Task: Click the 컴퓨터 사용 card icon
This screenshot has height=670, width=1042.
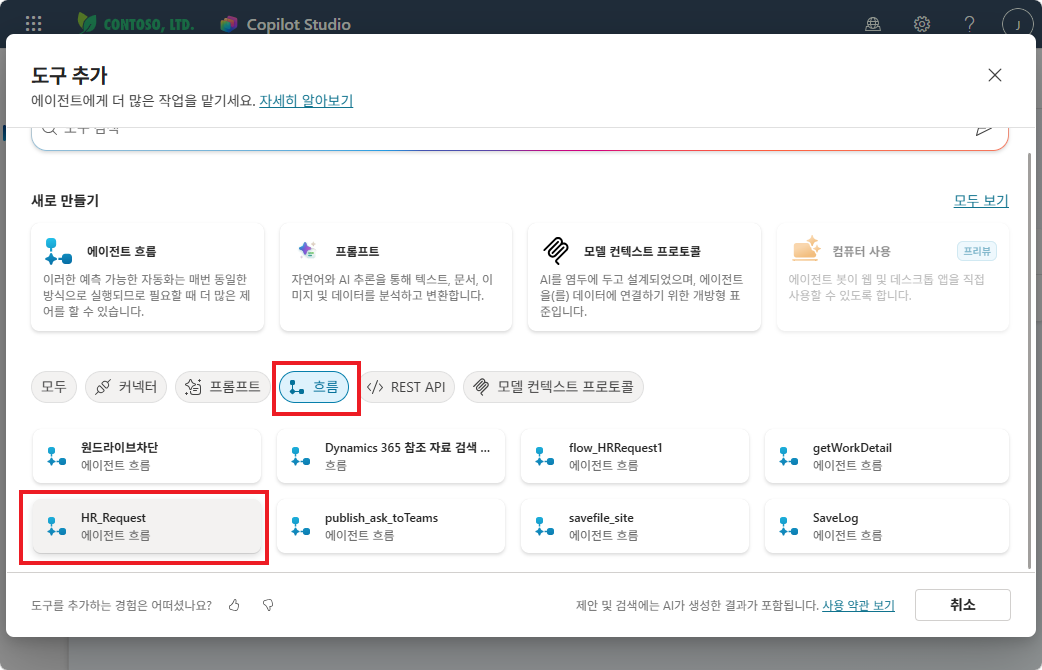Action: [806, 249]
